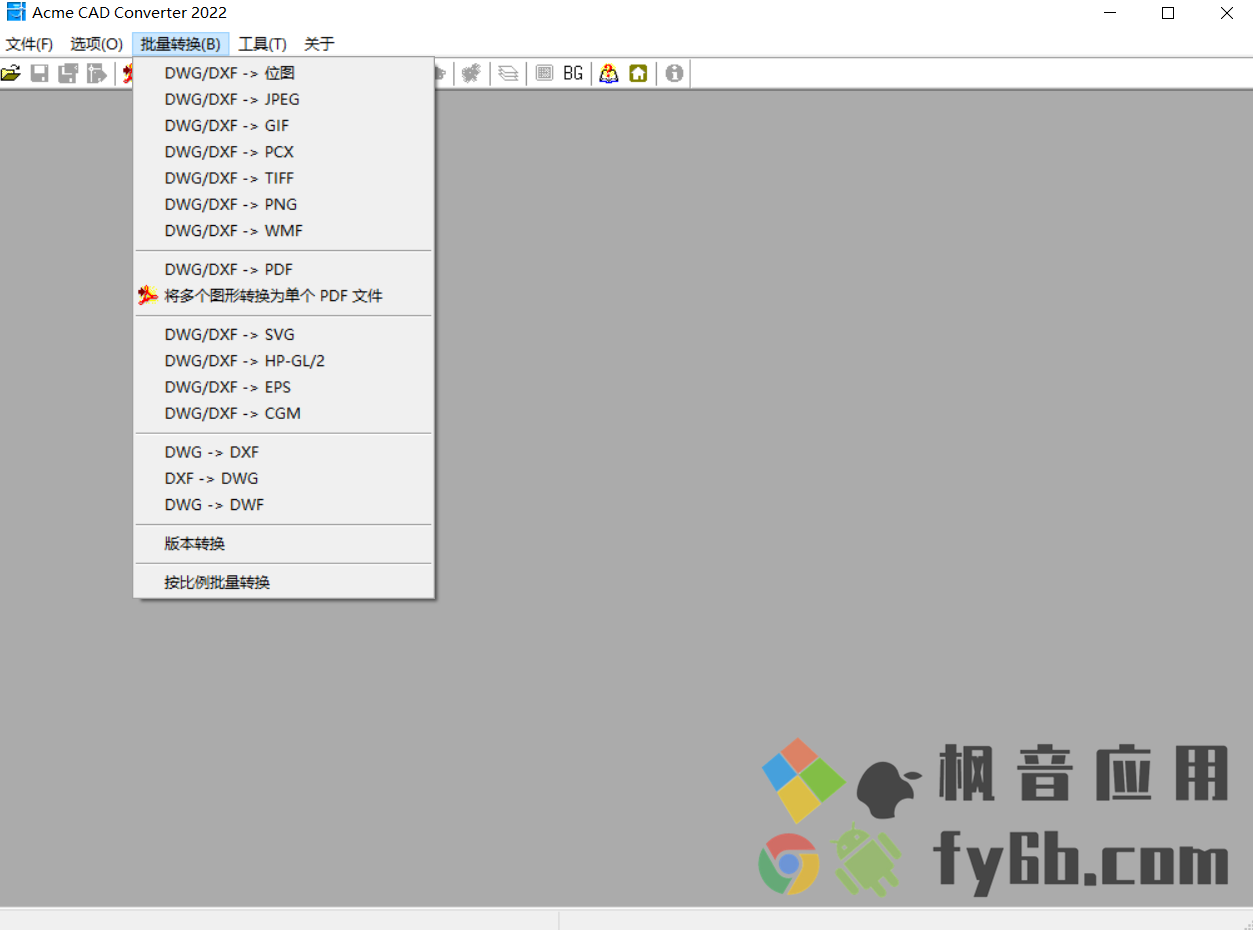The width and height of the screenshot is (1253, 930).
Task: Pick DWG/DXF -> WMF conversion
Action: [x=284, y=230]
